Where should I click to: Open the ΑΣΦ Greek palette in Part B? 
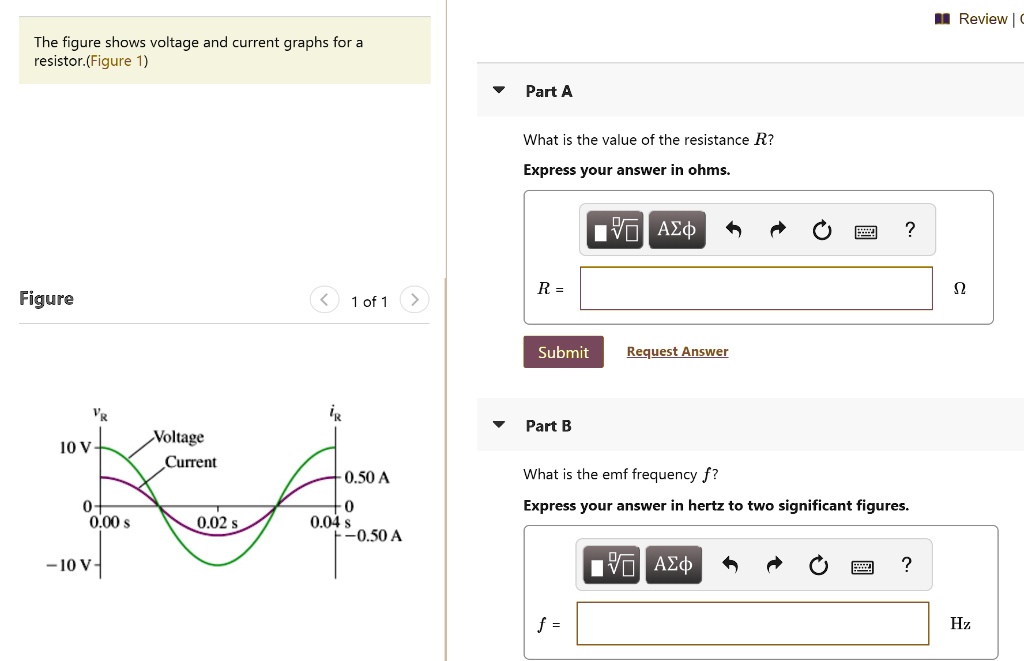point(673,564)
